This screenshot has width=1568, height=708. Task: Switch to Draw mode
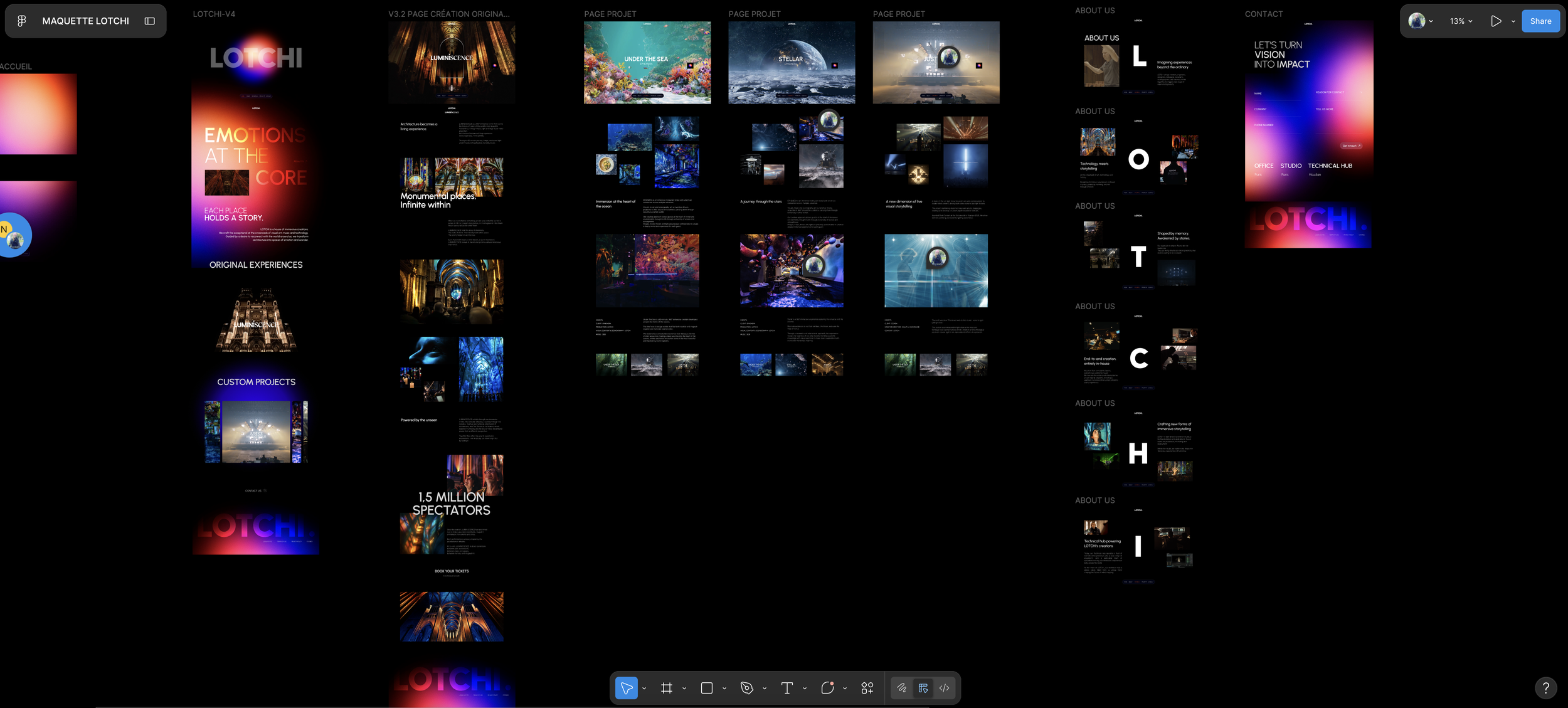click(x=902, y=688)
